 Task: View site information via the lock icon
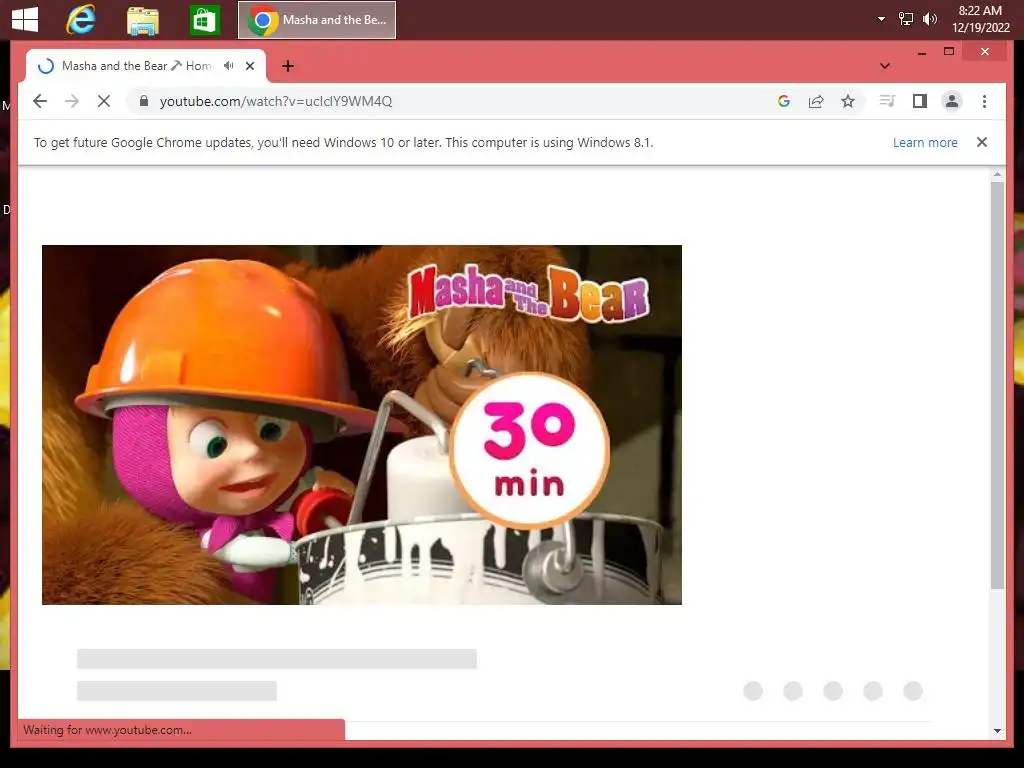pos(144,101)
